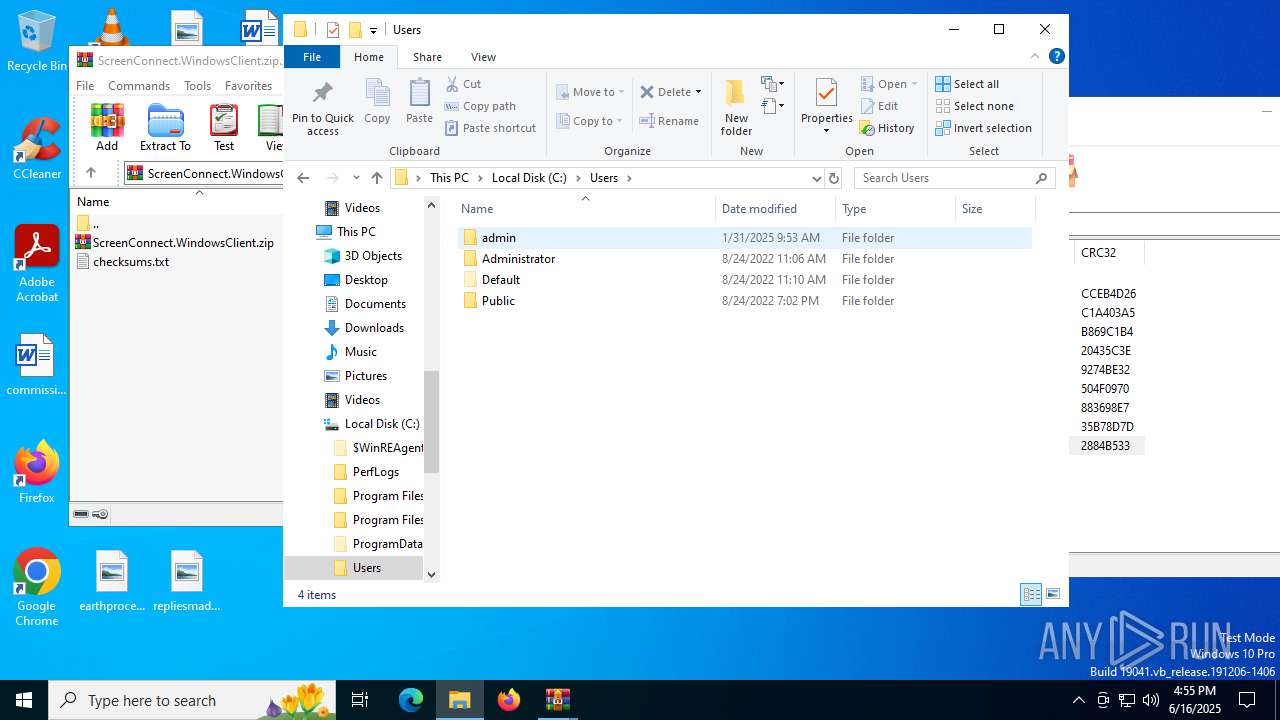
Task: Go up one level in Explorer
Action: [376, 178]
